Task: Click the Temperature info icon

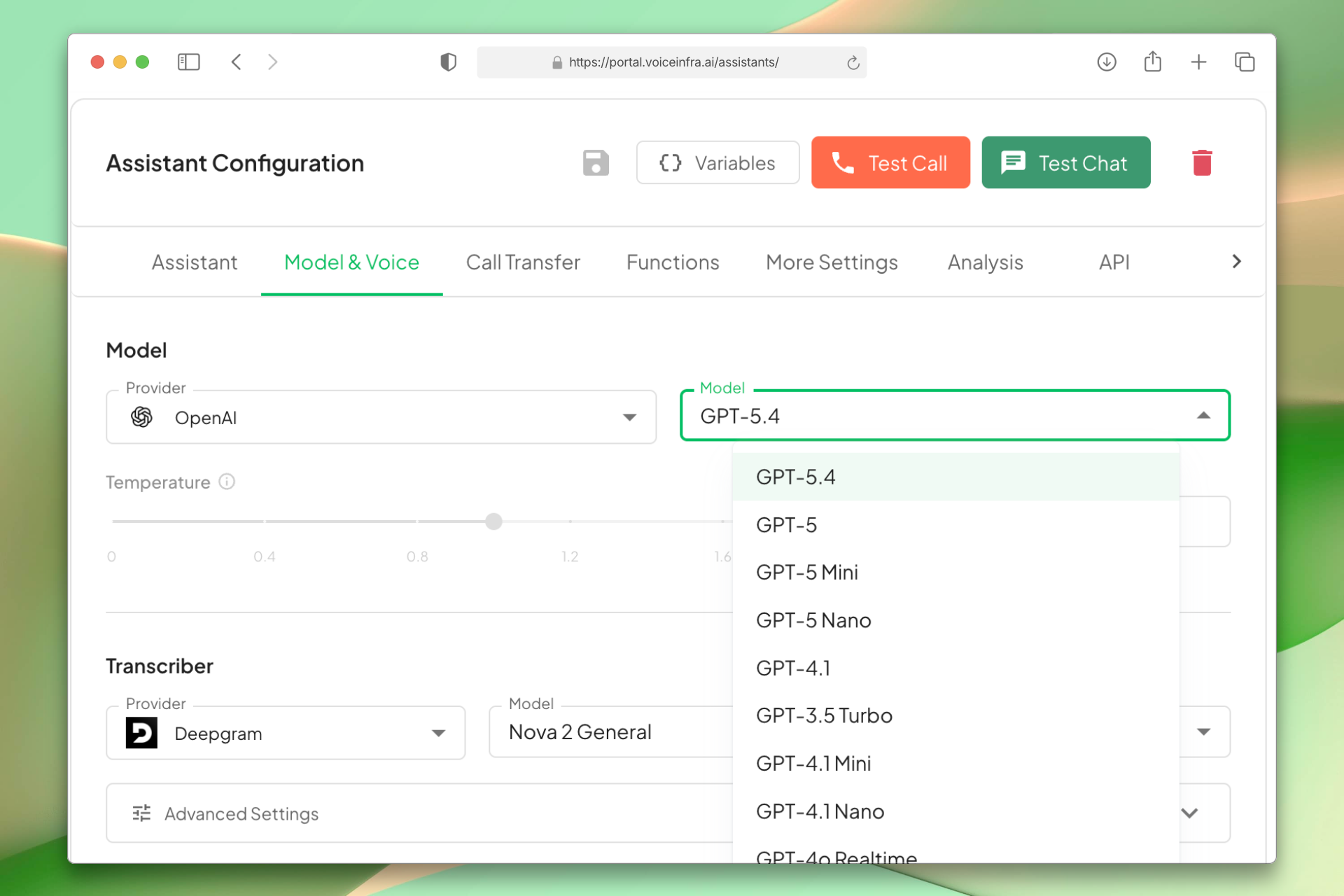Action: point(227,482)
